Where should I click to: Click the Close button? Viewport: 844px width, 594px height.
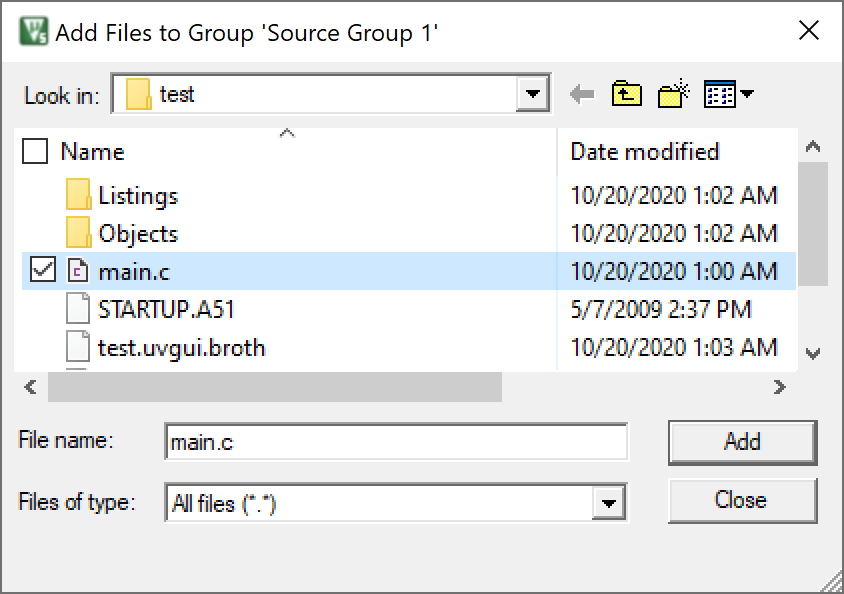[741, 500]
